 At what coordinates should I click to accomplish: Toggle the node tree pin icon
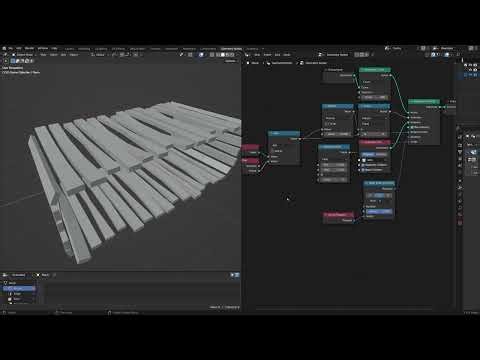[373, 55]
